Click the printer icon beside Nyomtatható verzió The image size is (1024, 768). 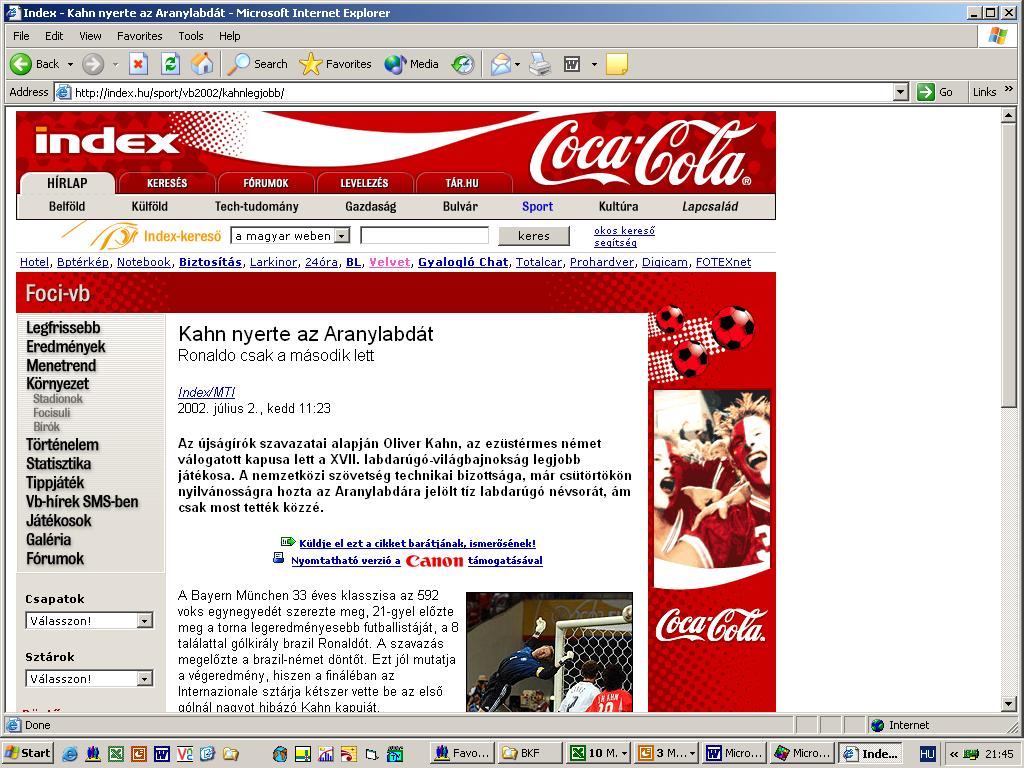[x=279, y=558]
